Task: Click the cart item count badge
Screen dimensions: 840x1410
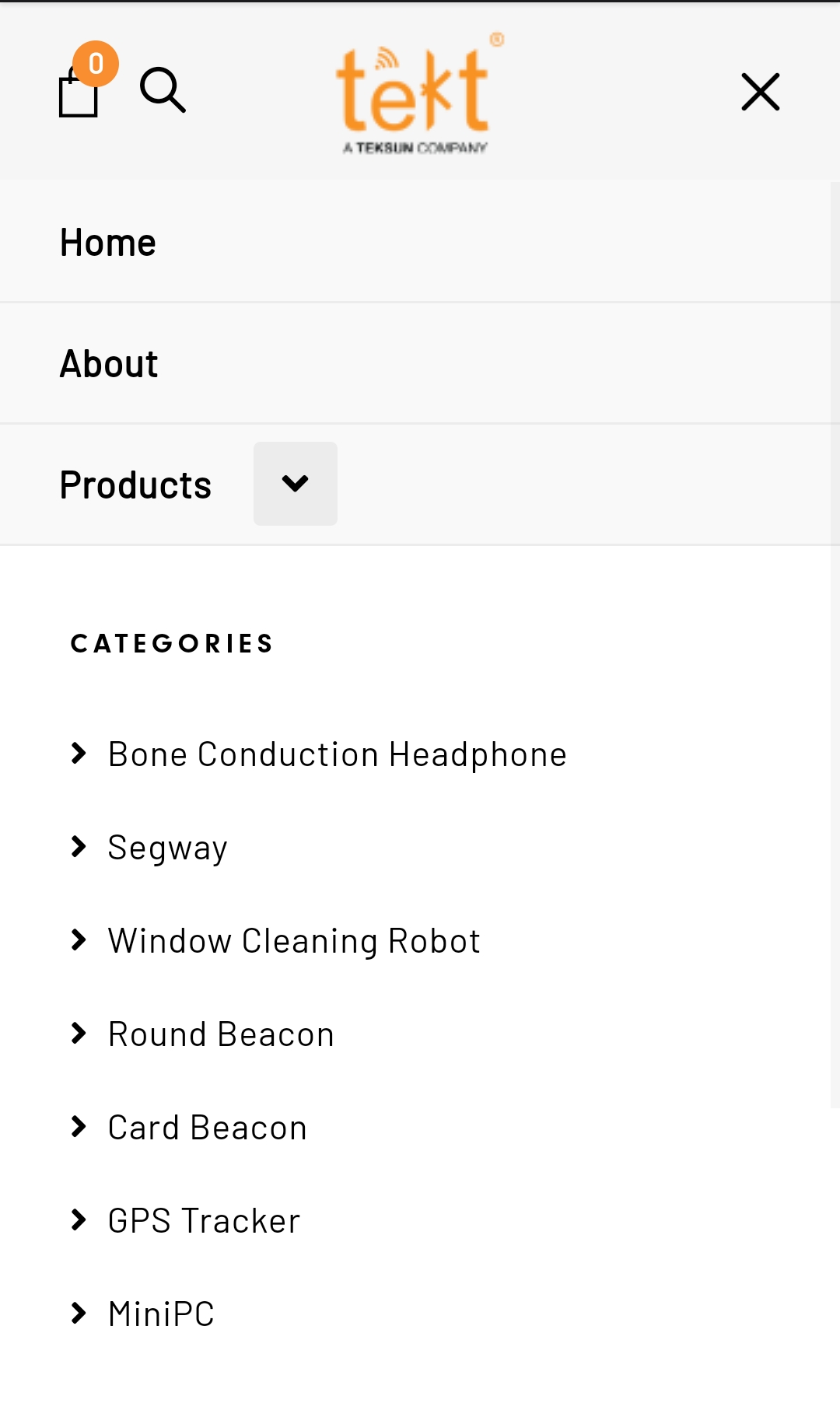Action: (x=96, y=63)
